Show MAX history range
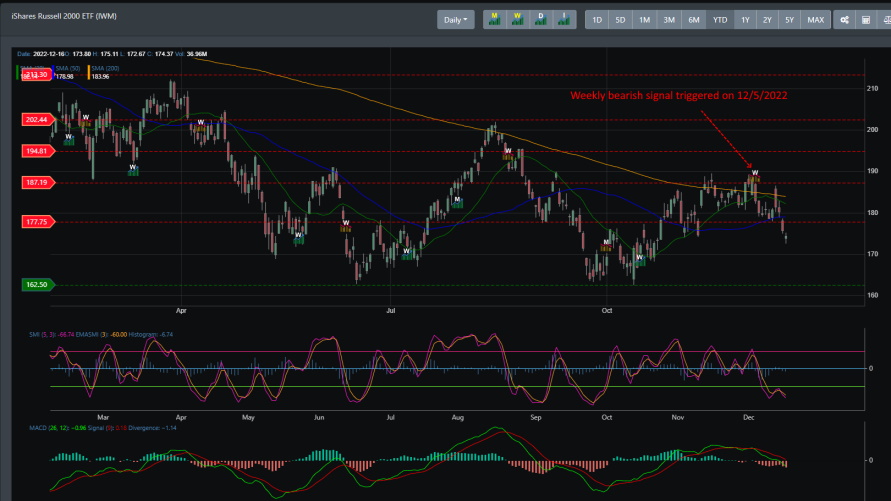Image resolution: width=891 pixels, height=501 pixels. pos(816,20)
